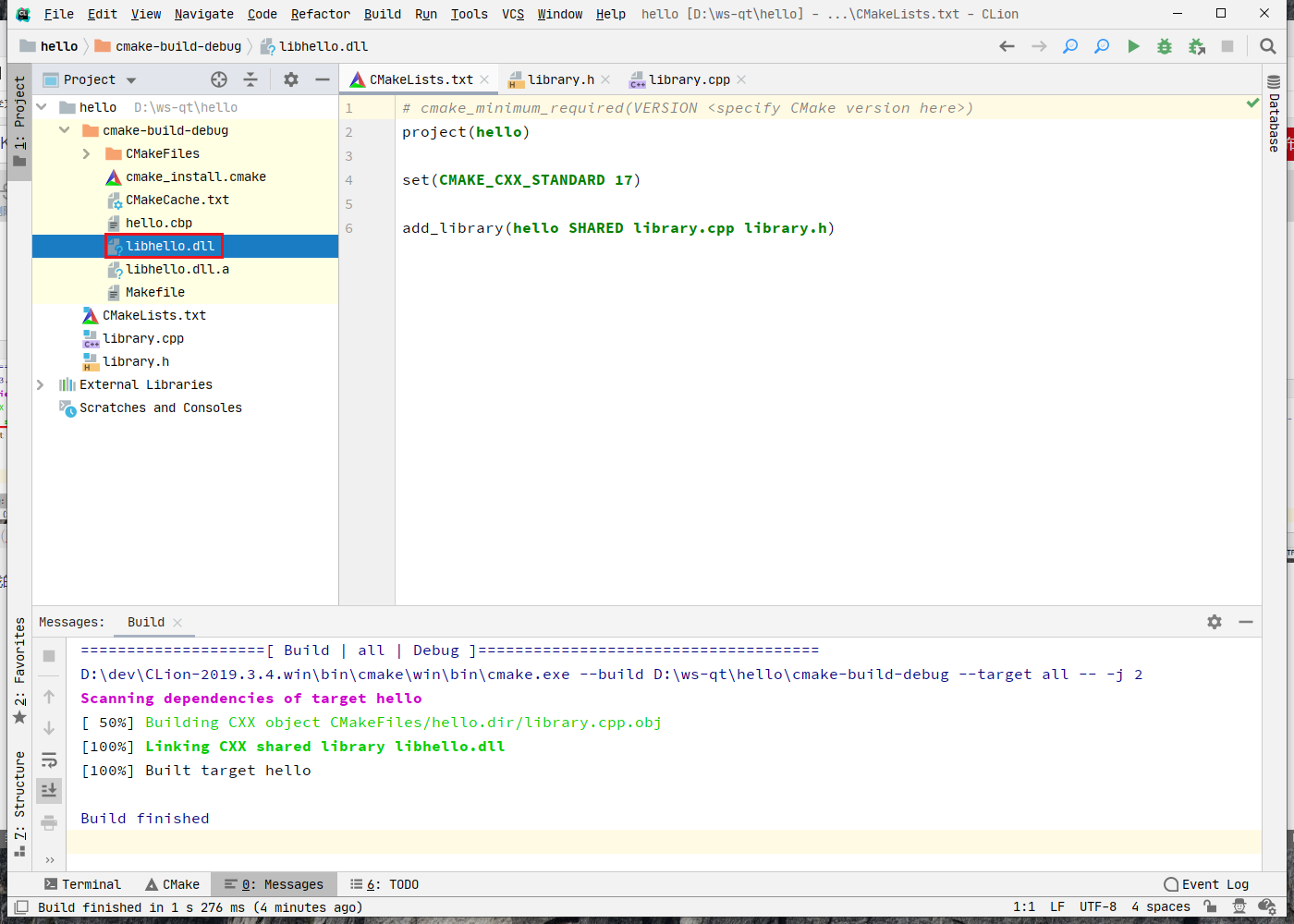Open the CMake tool window
Screen dimensions: 1294x924
pos(172,884)
